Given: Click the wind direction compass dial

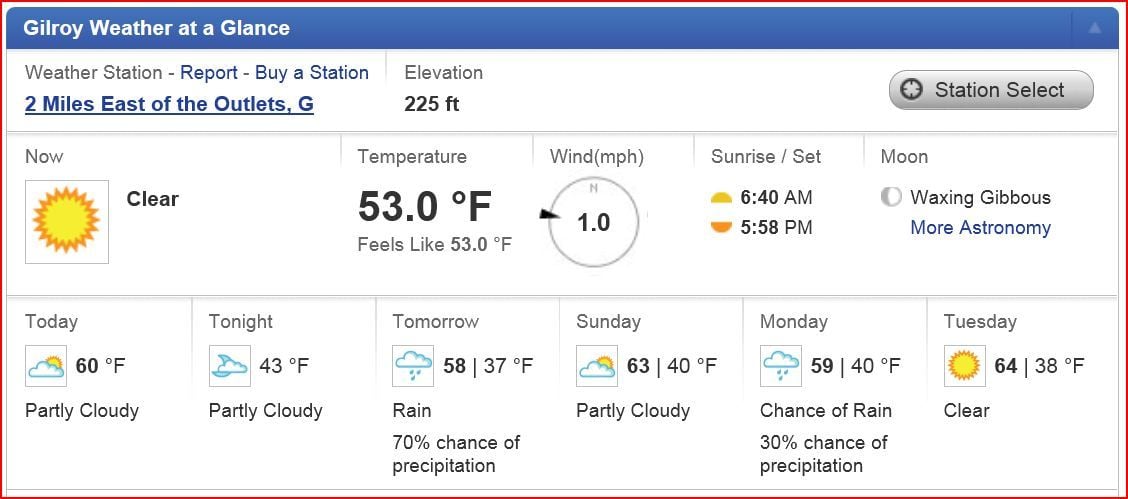Looking at the screenshot, I should [593, 222].
